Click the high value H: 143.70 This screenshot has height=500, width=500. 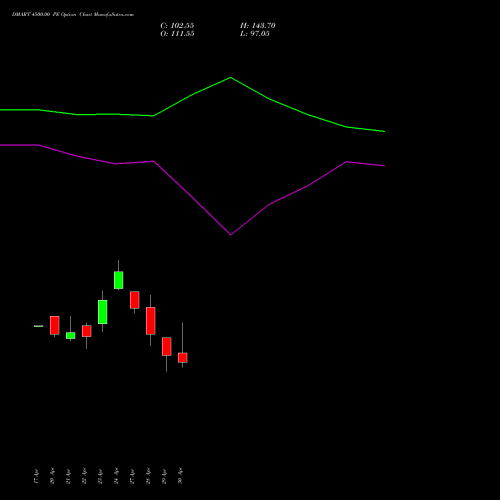pyautogui.click(x=258, y=26)
